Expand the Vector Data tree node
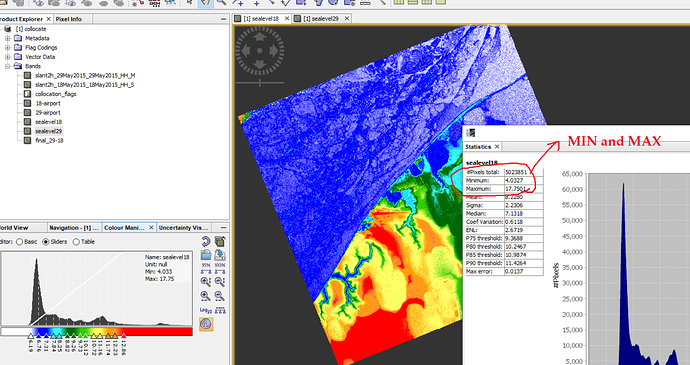The image size is (690, 365). [7, 57]
